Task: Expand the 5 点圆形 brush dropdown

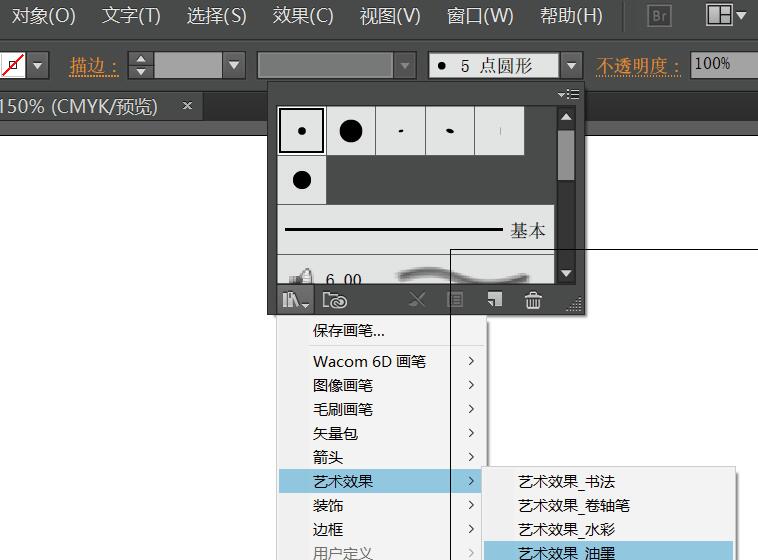Action: 571,67
